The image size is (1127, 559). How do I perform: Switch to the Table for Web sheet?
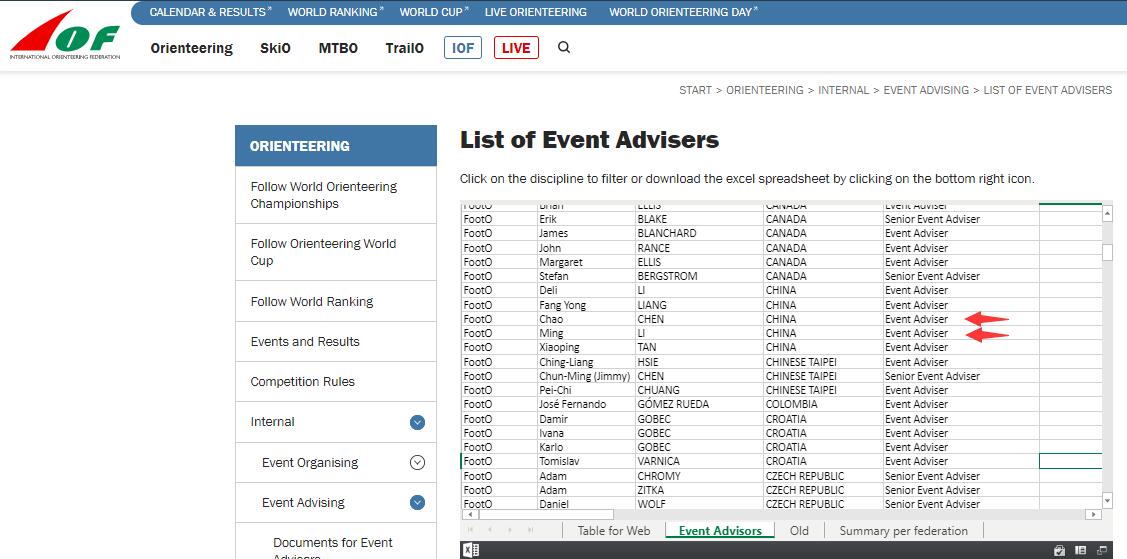point(613,531)
